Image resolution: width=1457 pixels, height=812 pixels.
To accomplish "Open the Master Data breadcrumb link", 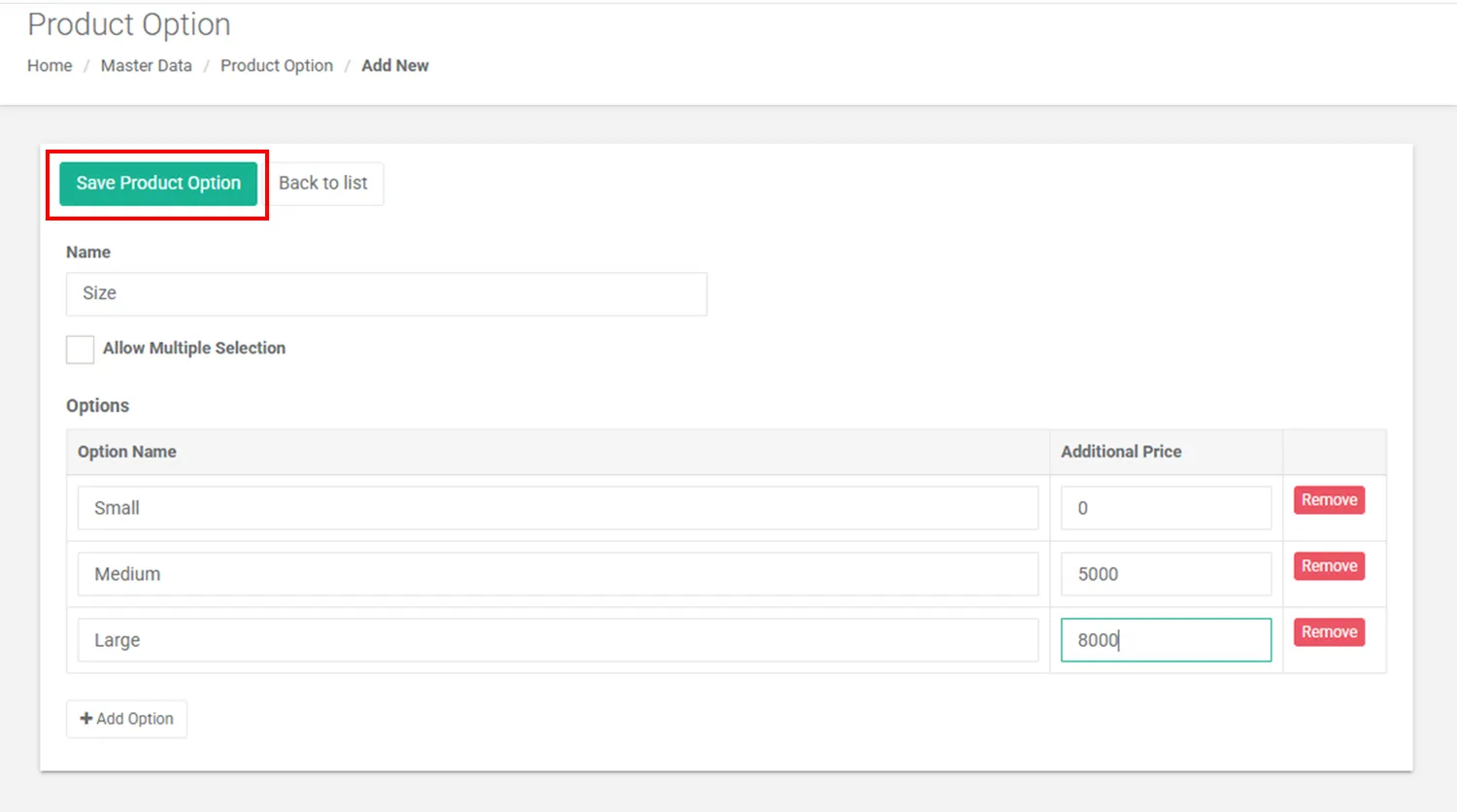I will point(147,65).
